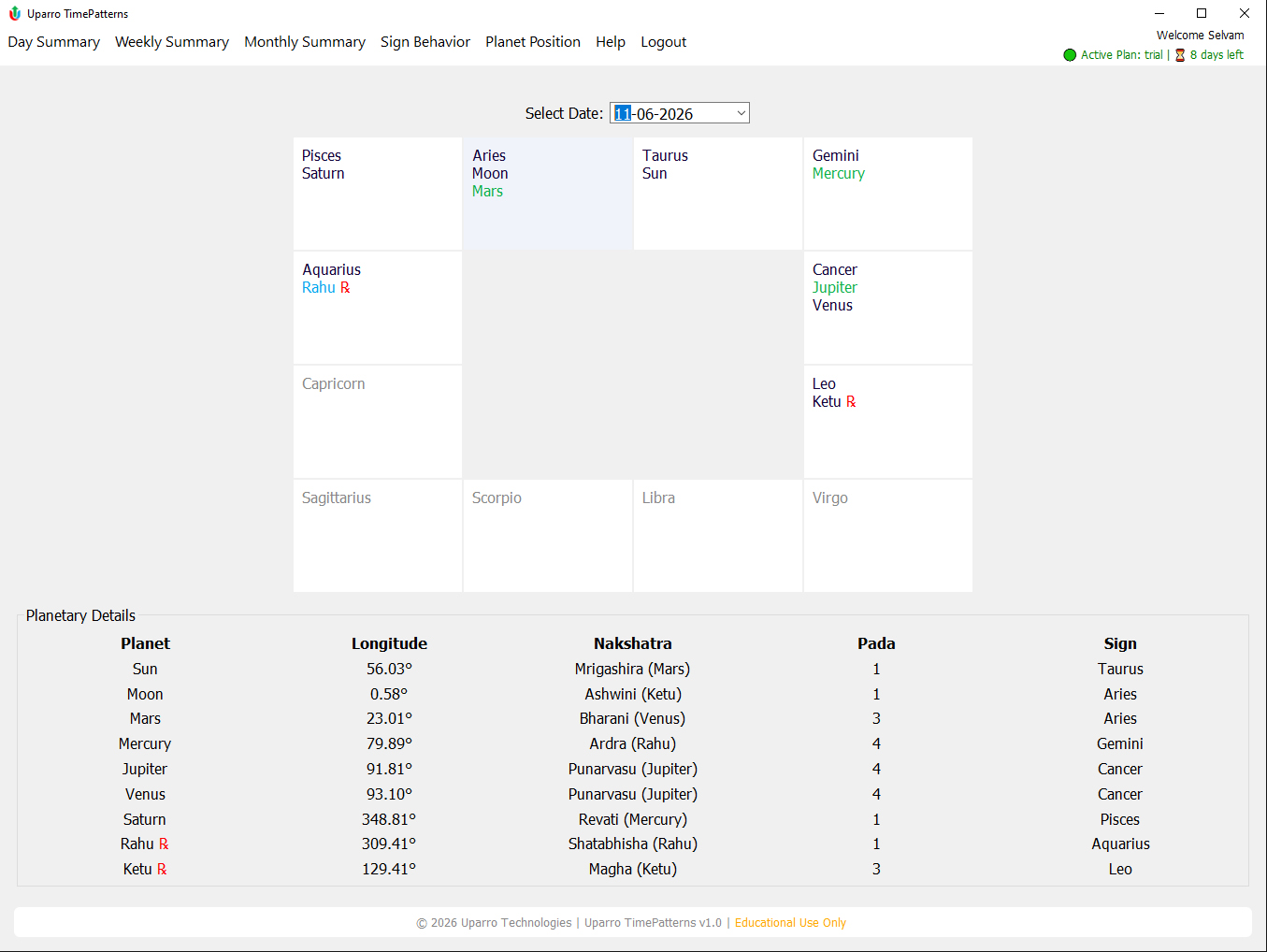Click the green Active Plan status dot
The image size is (1267, 952).
(1070, 55)
